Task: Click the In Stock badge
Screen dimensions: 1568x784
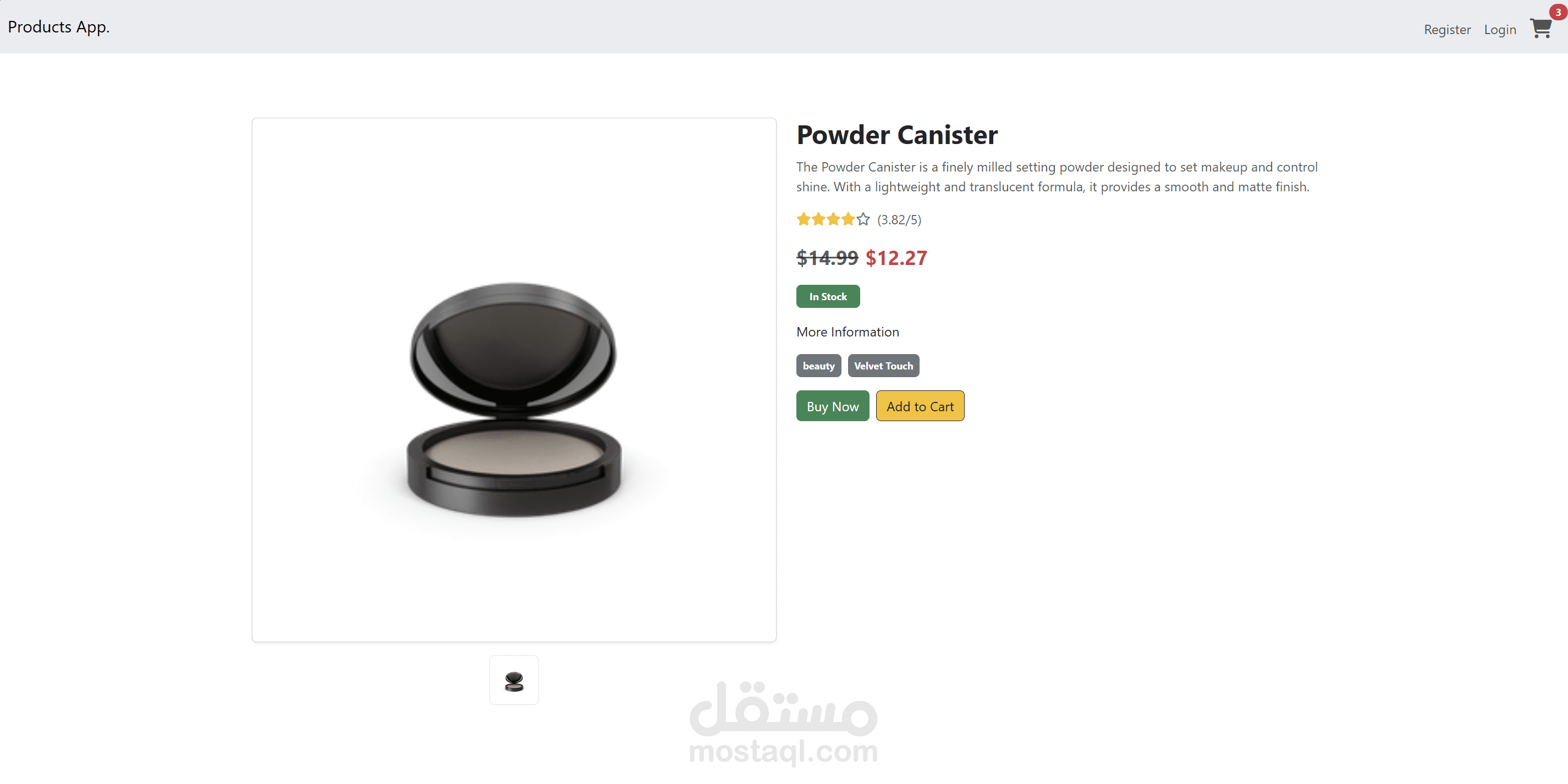Action: point(828,296)
